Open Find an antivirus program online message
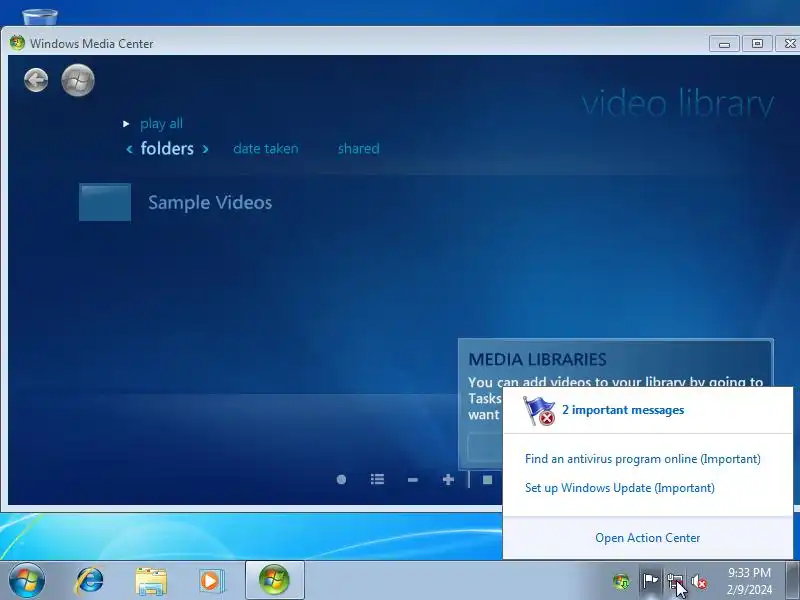 point(642,459)
